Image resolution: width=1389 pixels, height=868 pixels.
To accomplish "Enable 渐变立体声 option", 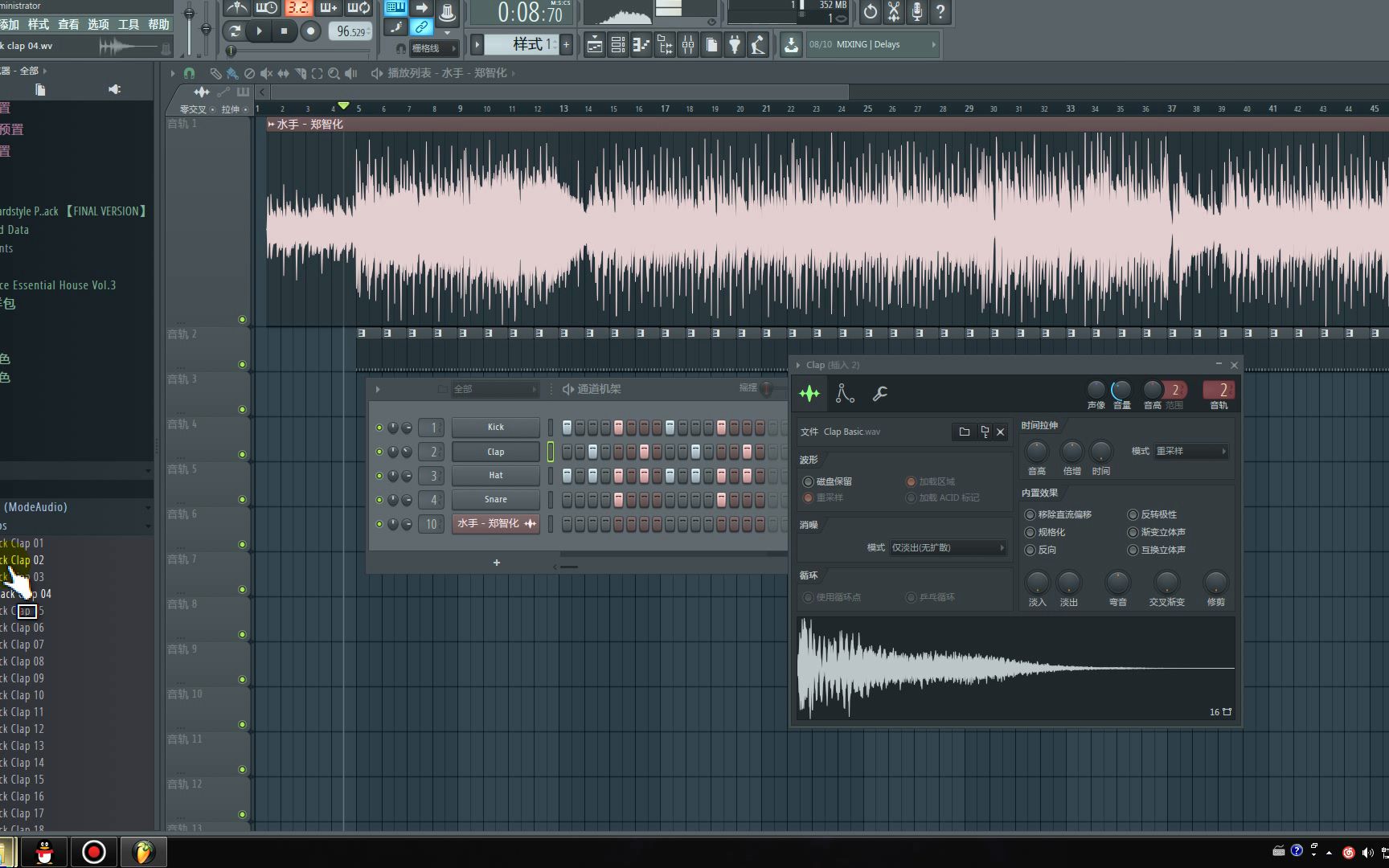I will coord(1133,532).
